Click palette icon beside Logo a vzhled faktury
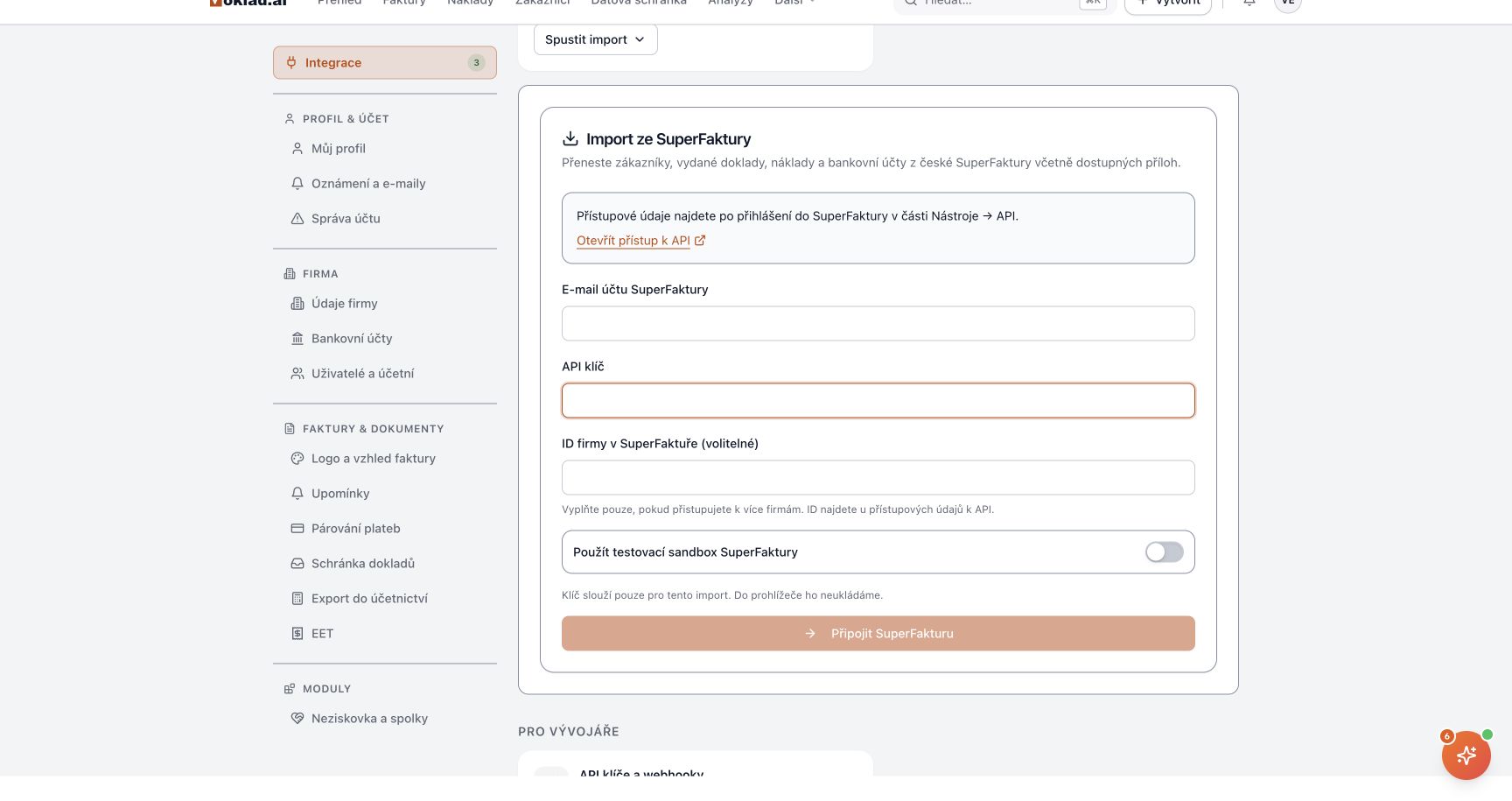 click(x=297, y=459)
